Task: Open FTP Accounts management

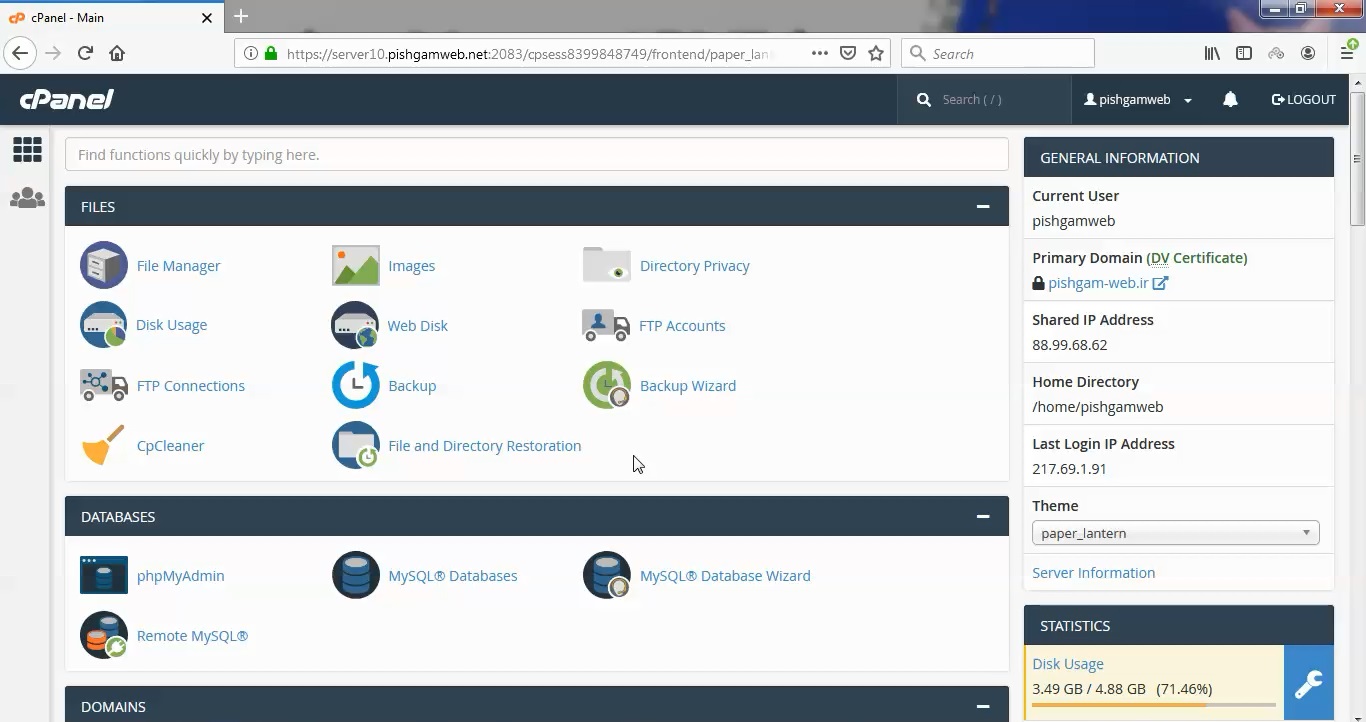Action: [682, 325]
